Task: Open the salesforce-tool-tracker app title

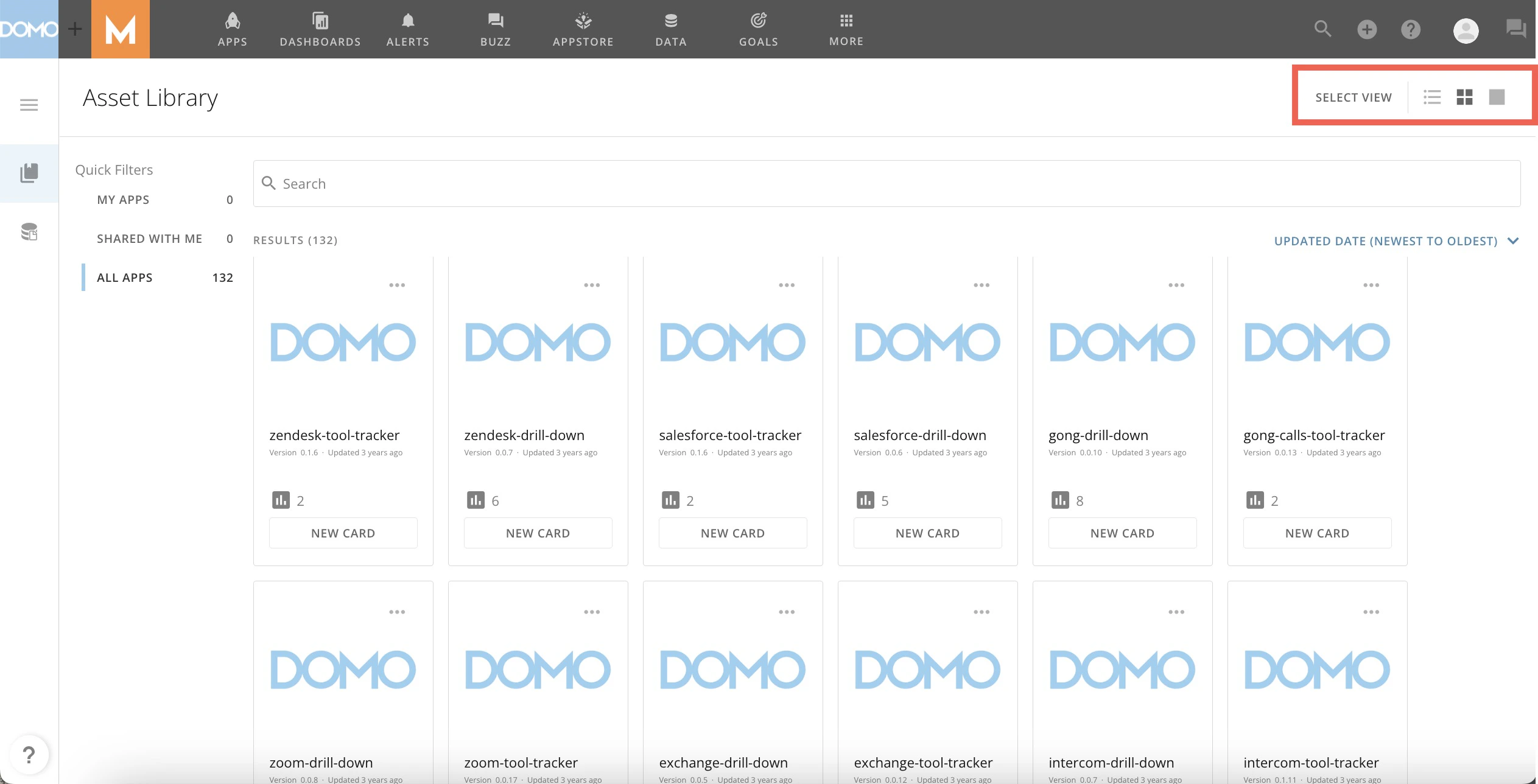Action: pos(730,435)
